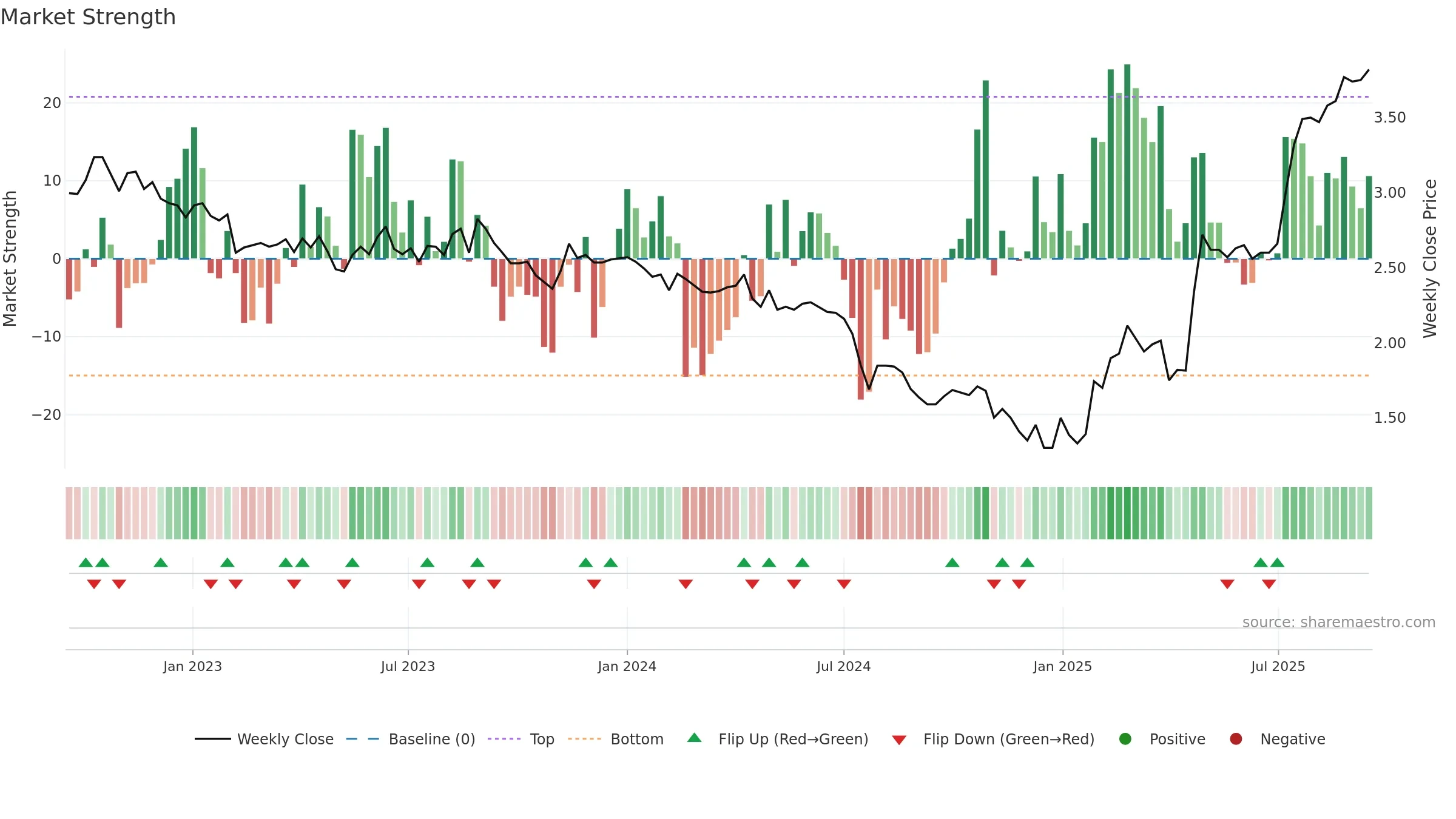Click the last red flip-down marker before Jul 2025
1456x819 pixels.
click(1269, 584)
